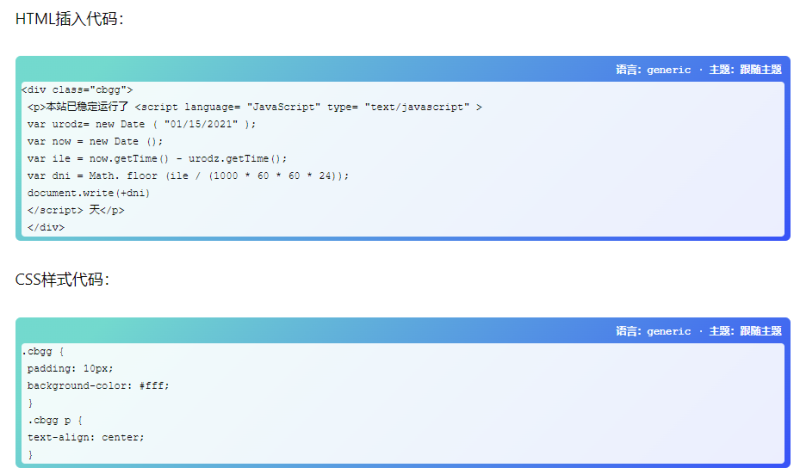Click the second block's 语言: generic label

click(x=653, y=331)
